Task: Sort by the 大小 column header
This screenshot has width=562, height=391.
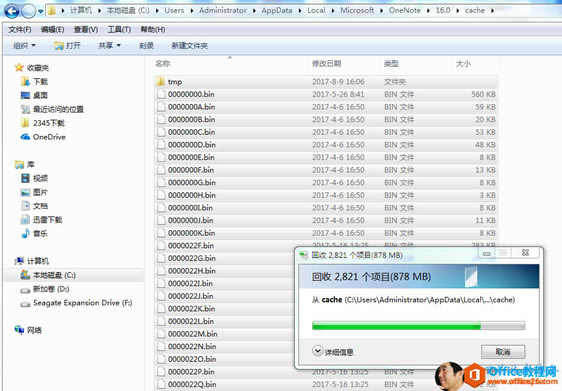Action: [463, 64]
